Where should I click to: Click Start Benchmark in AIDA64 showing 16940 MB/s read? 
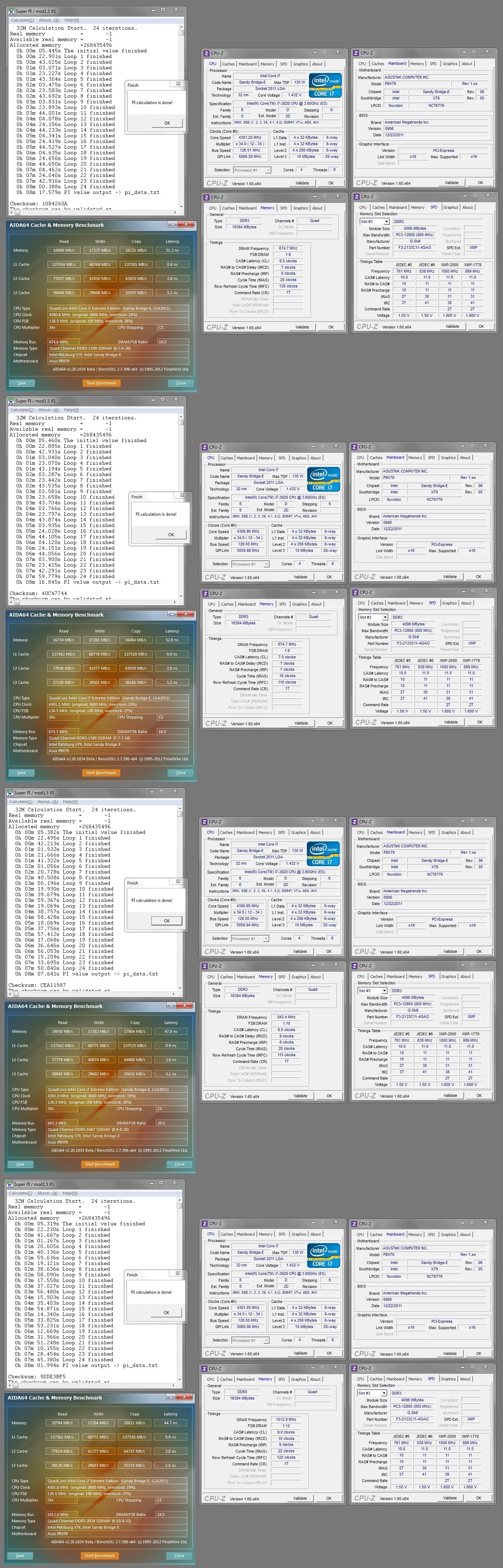pyautogui.click(x=101, y=383)
